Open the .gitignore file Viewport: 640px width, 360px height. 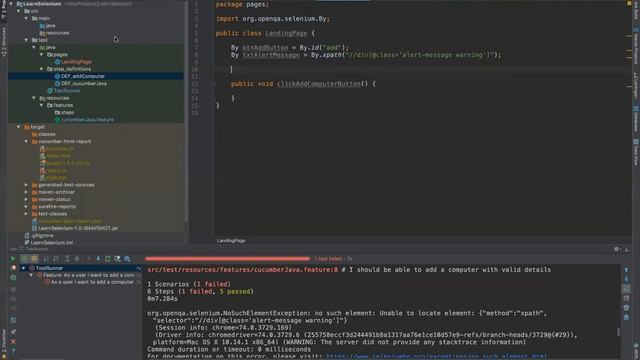click(42, 236)
